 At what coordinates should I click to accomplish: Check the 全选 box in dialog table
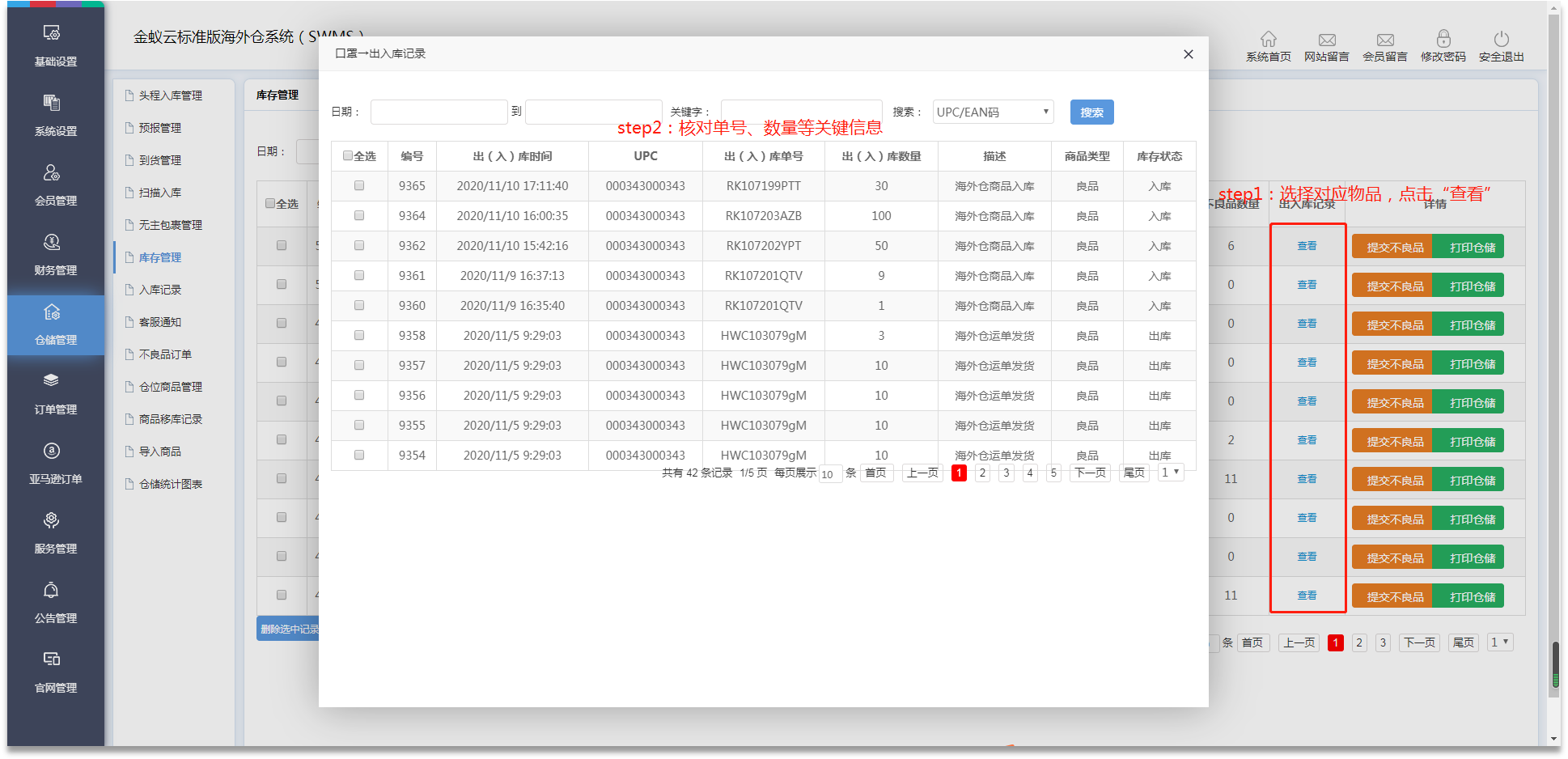point(348,156)
